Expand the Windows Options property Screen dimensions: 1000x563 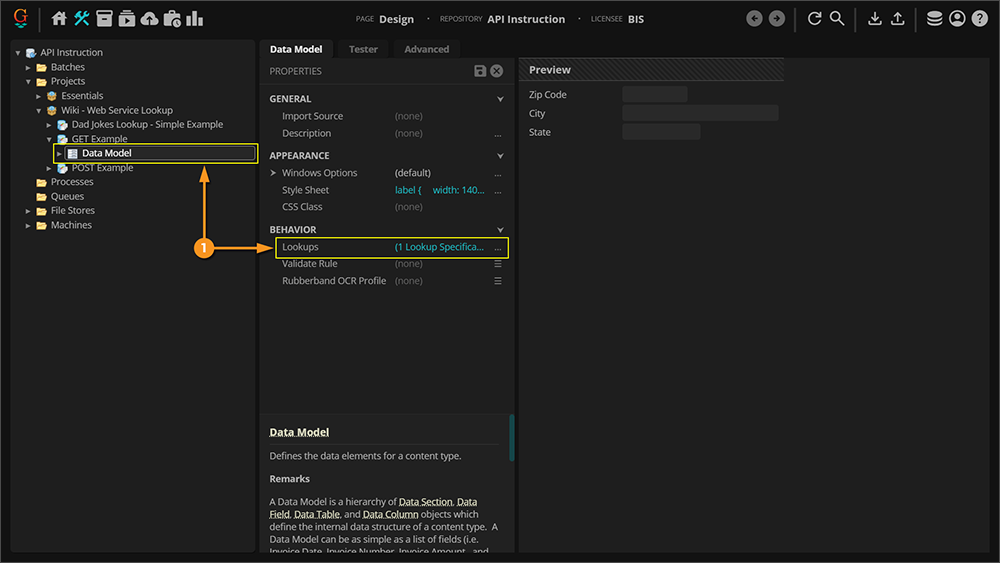273,173
